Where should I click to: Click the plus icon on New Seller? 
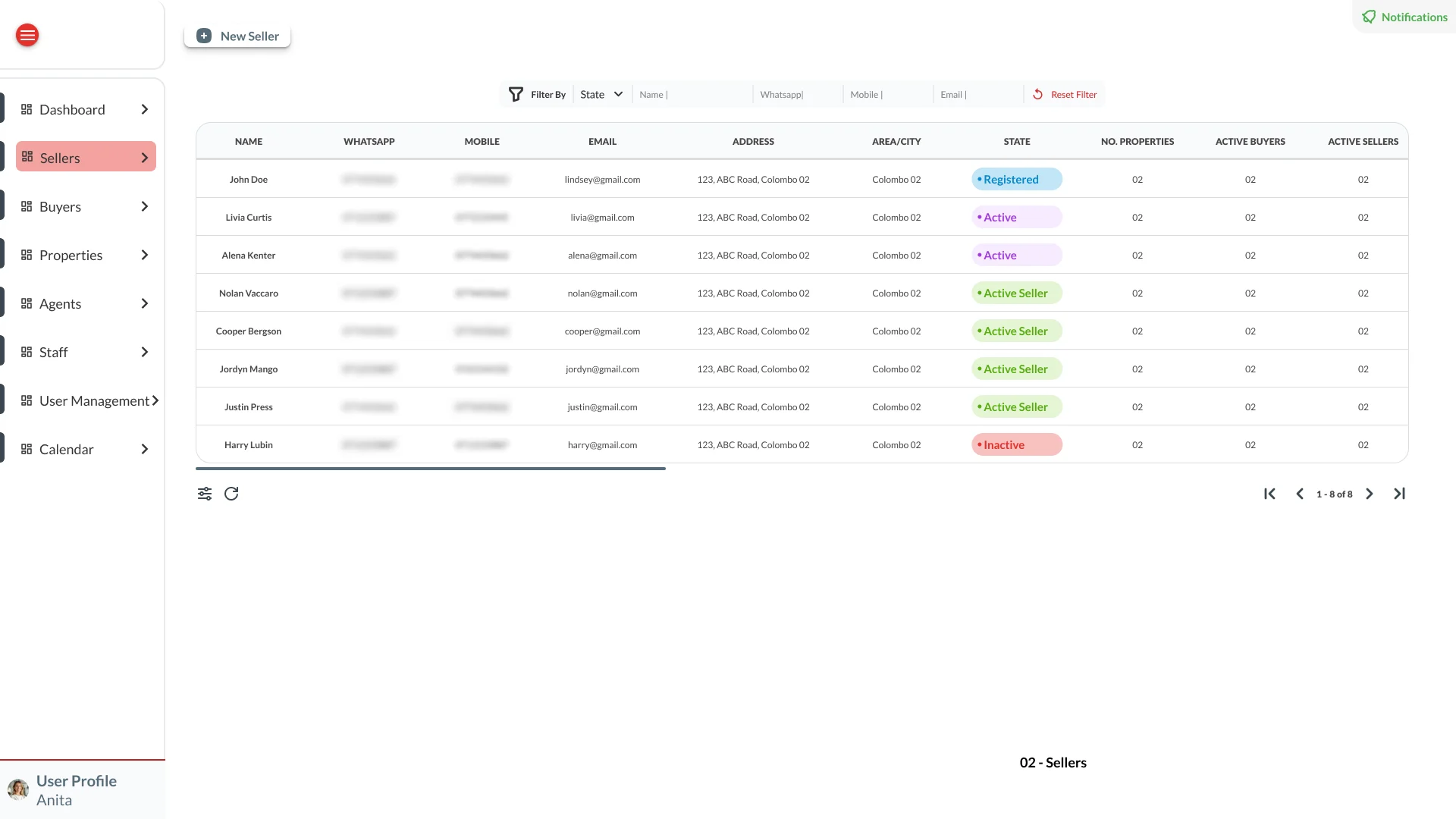[204, 36]
